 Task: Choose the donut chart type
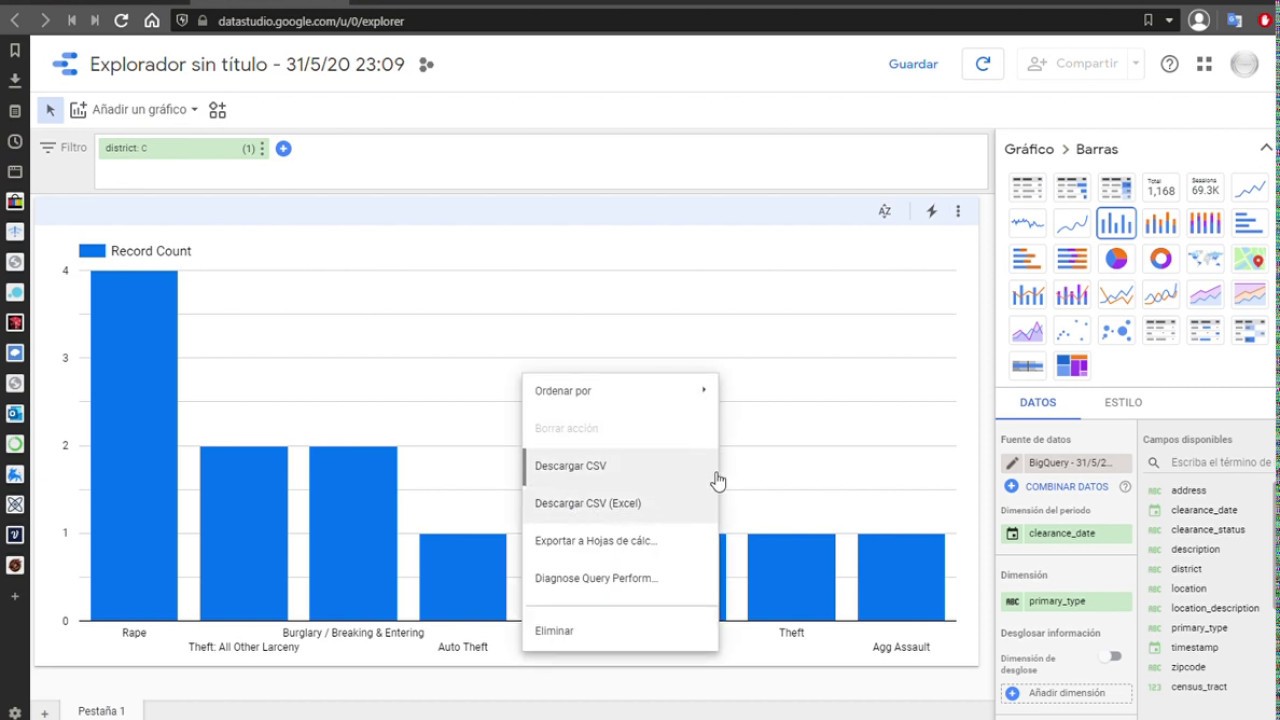pos(1161,259)
